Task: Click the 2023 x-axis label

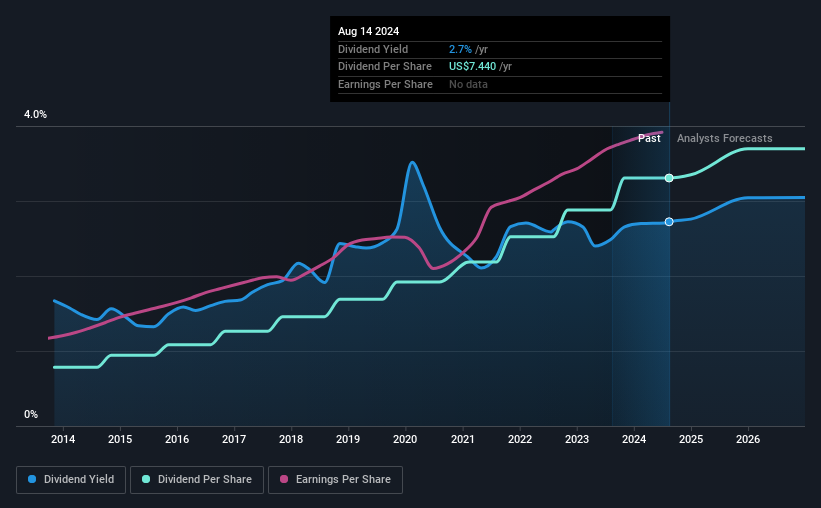Action: 577,439
